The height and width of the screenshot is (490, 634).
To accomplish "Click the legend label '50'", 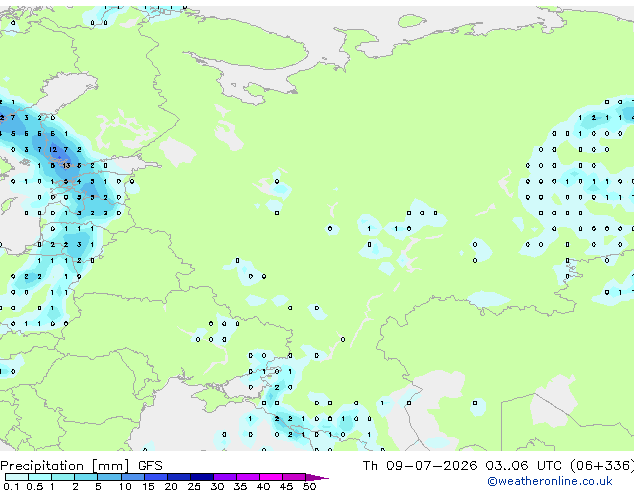I will tap(309, 486).
